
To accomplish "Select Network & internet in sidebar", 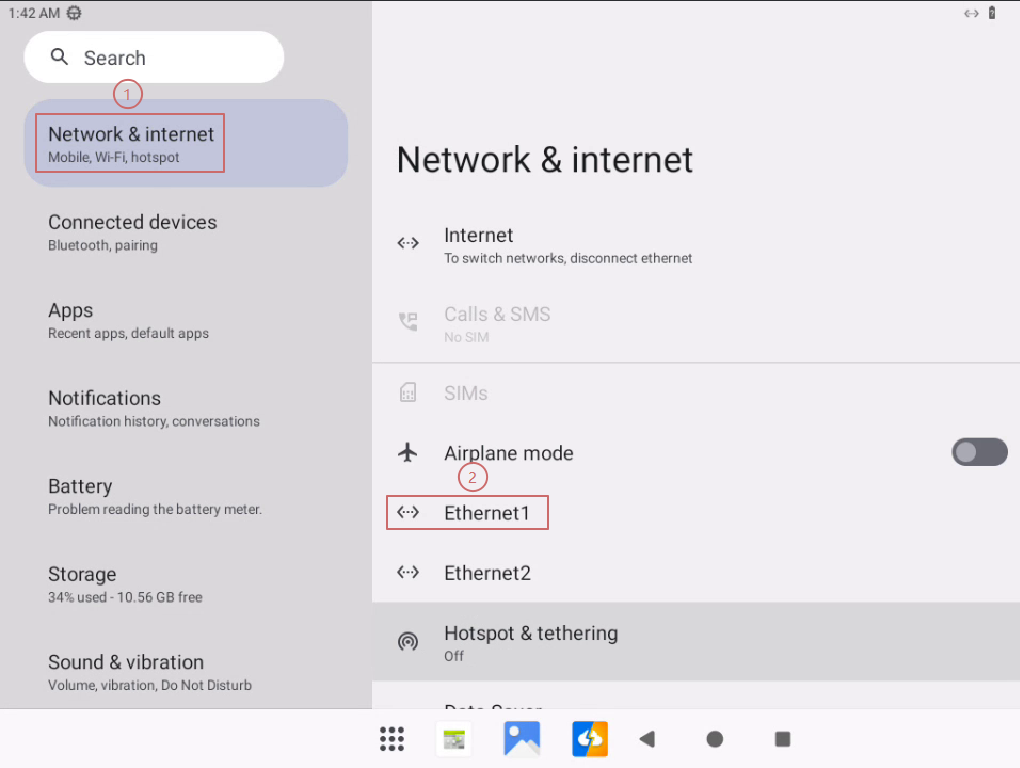I will tap(131, 144).
